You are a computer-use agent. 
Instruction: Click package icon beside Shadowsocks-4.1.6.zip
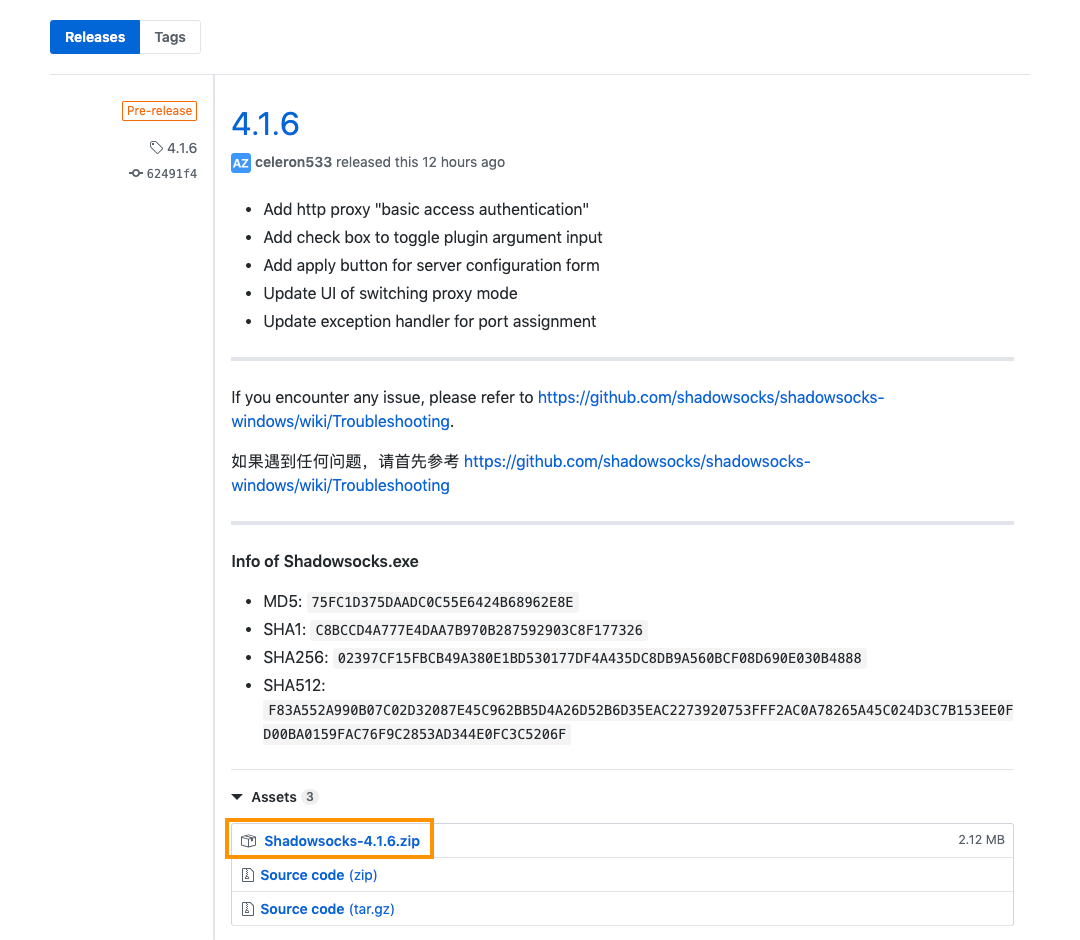[249, 841]
